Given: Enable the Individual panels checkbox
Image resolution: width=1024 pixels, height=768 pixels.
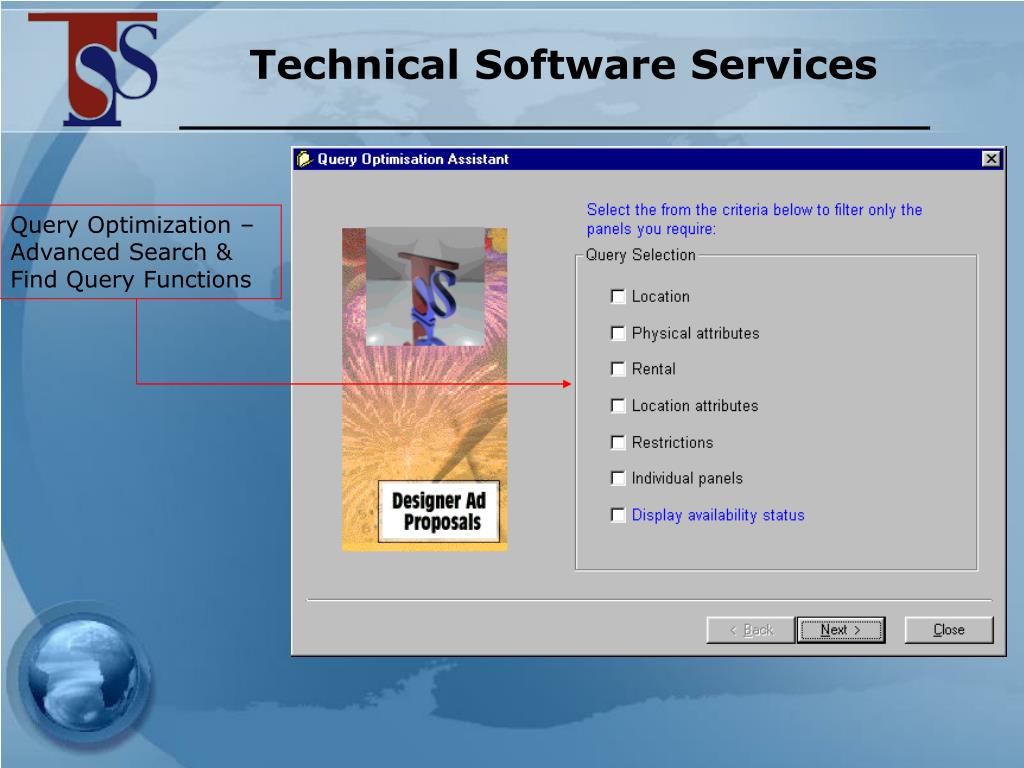Looking at the screenshot, I should click(617, 478).
